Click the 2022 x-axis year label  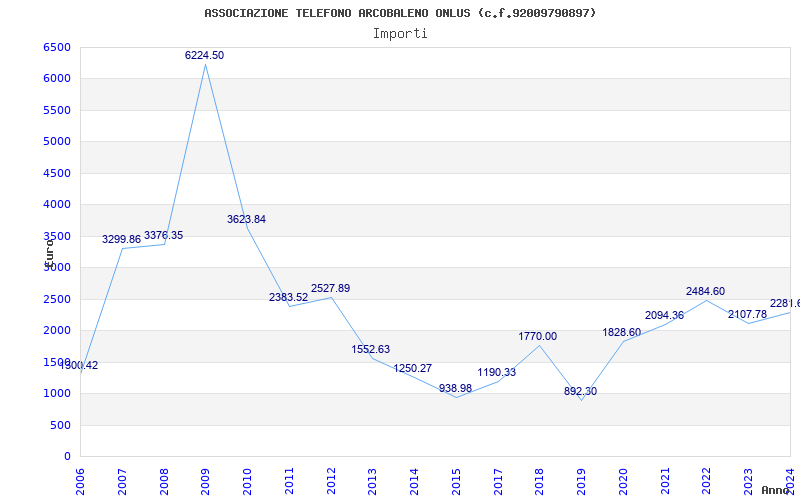click(x=707, y=482)
